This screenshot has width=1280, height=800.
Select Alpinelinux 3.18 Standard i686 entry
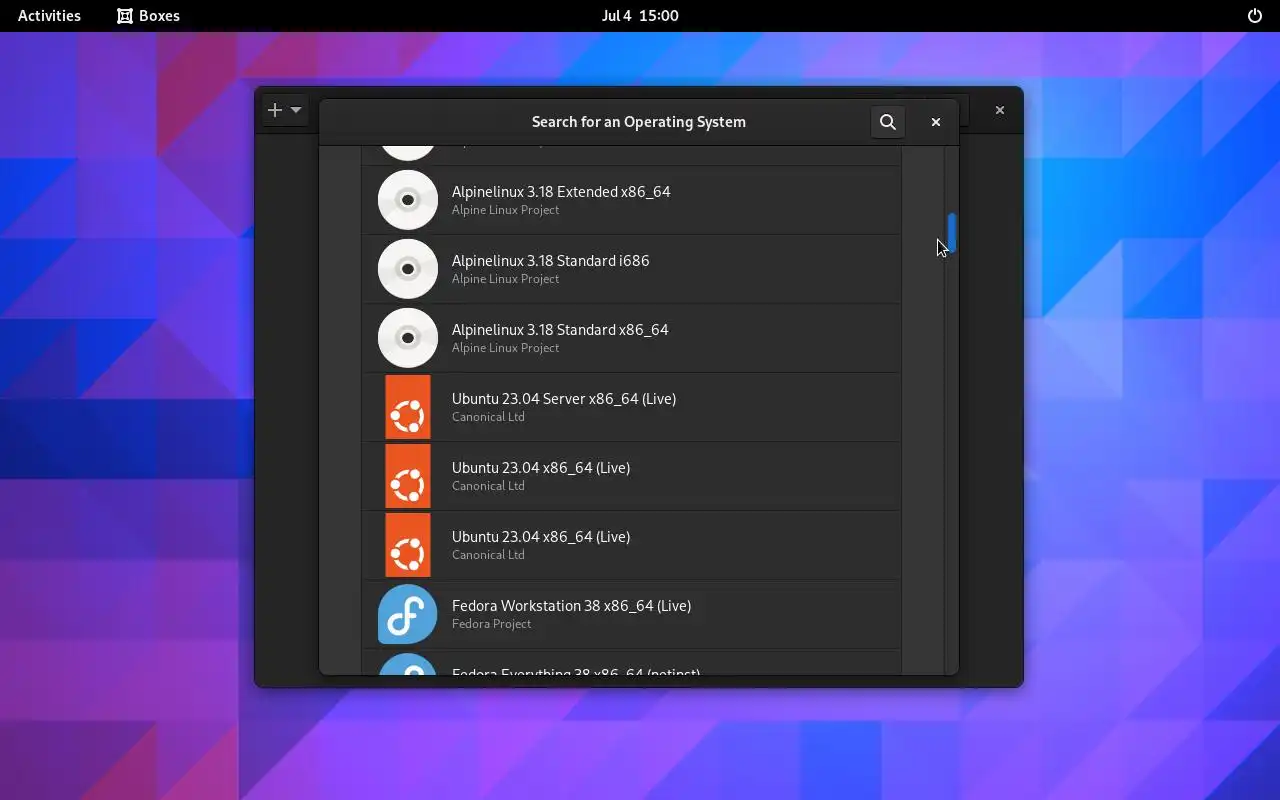(632, 269)
